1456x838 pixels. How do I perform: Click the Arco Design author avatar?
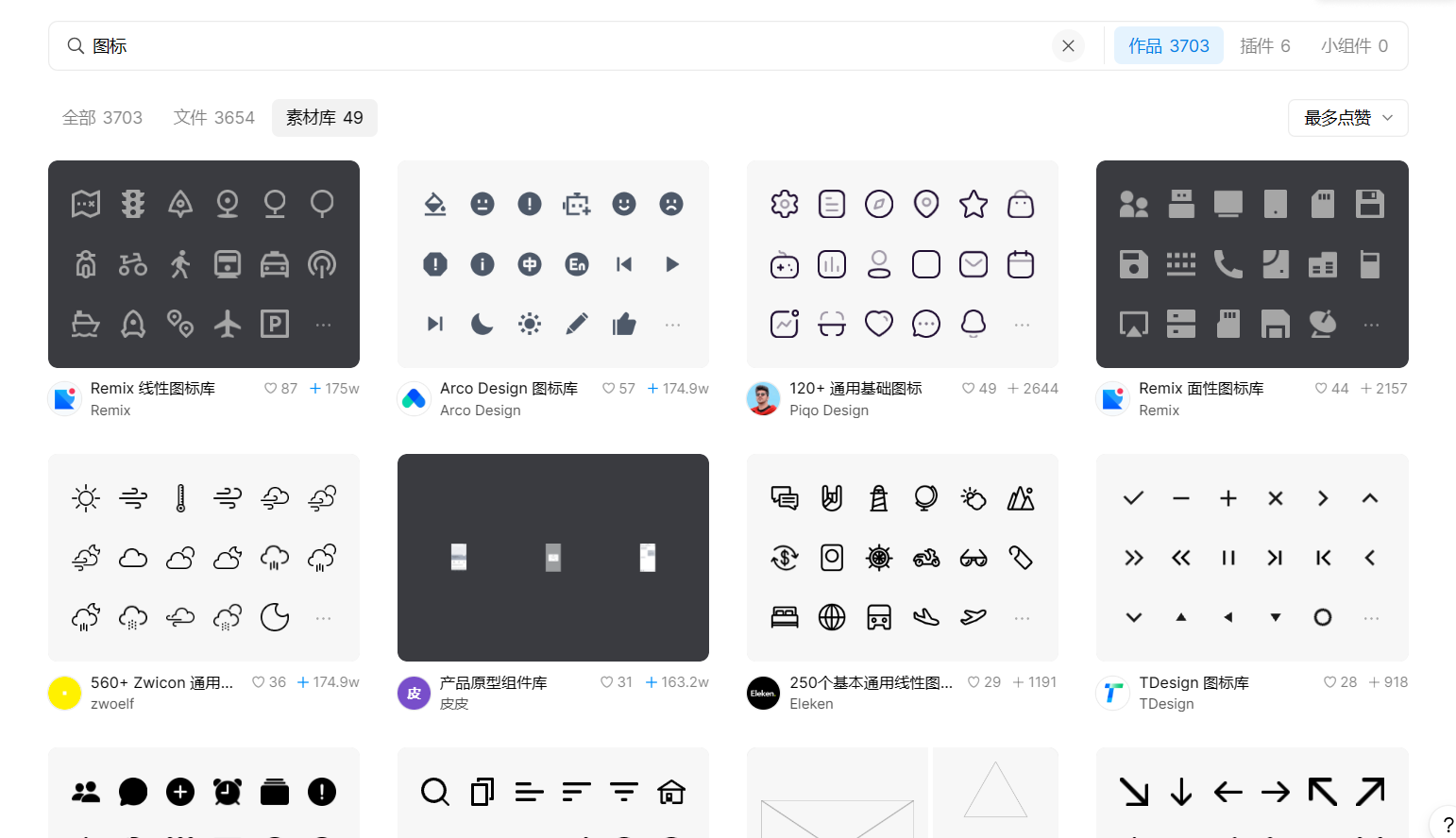415,399
